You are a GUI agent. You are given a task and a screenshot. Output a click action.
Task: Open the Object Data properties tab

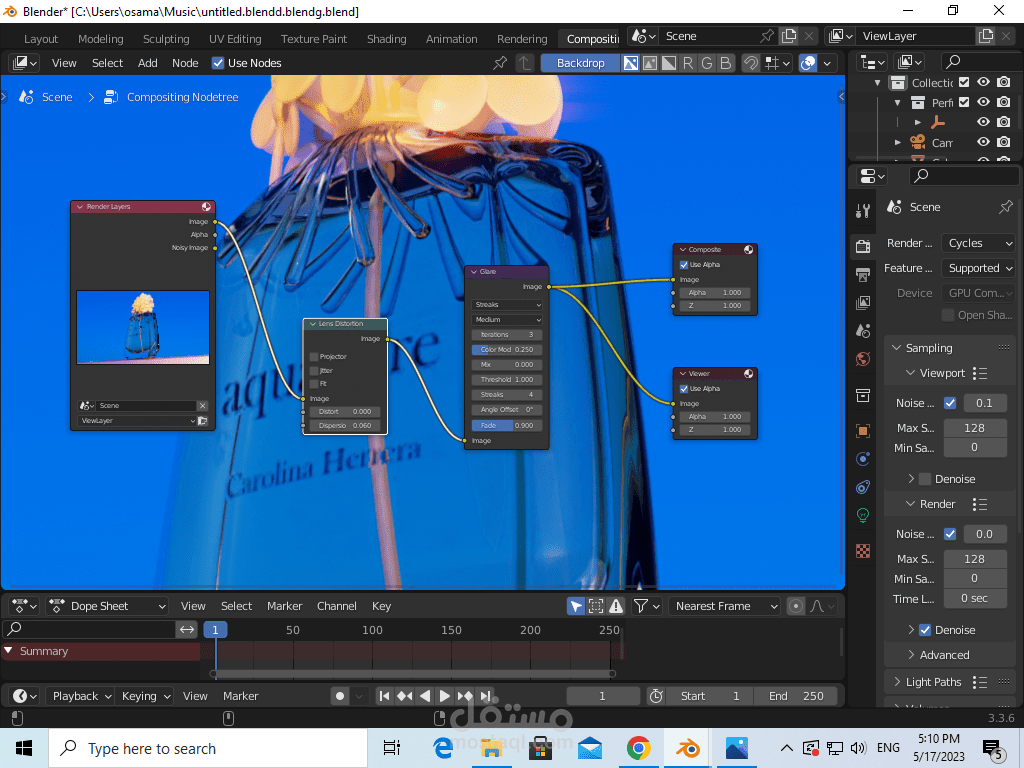point(863,516)
